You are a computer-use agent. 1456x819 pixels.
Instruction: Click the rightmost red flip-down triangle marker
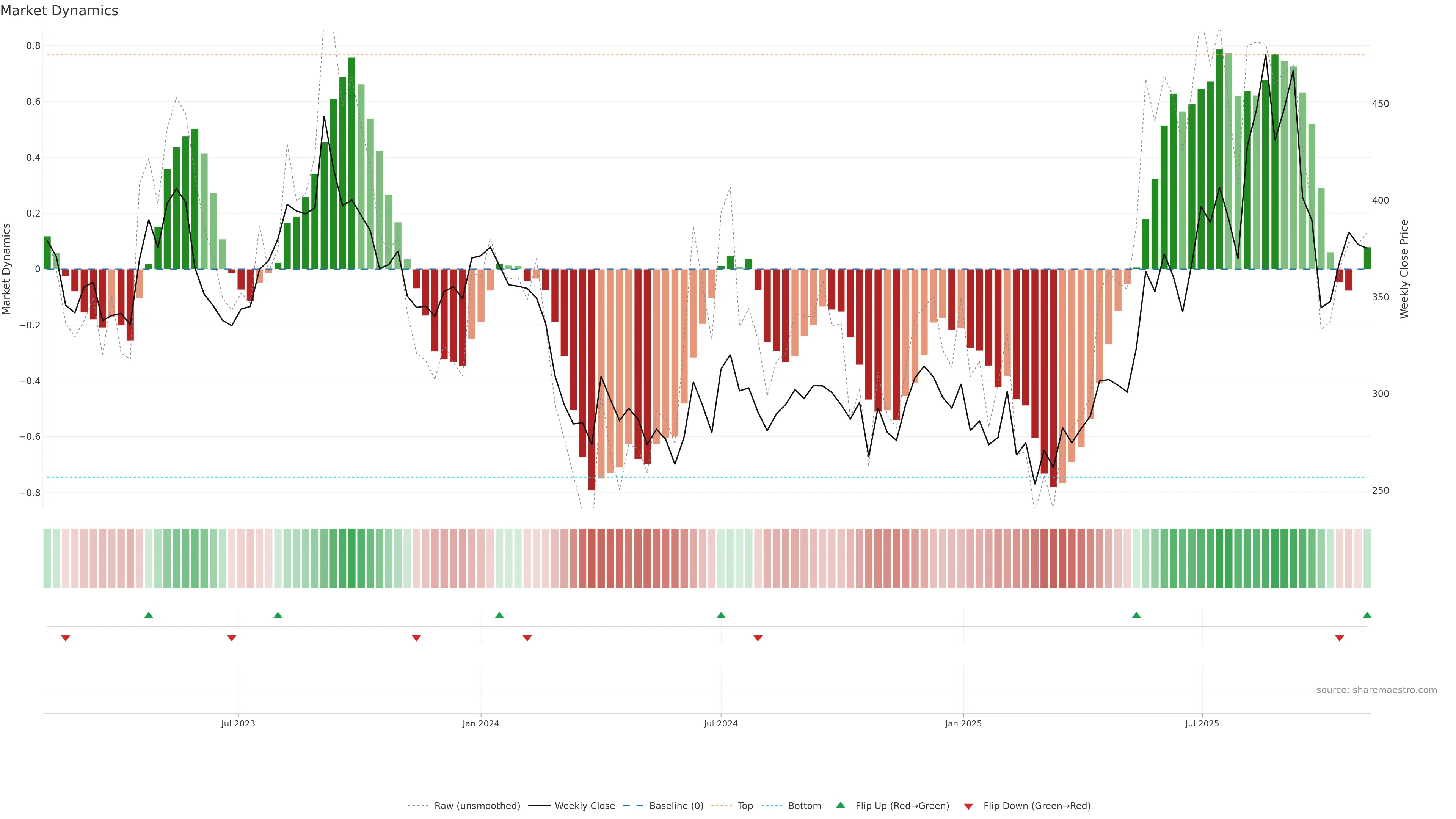coord(1339,638)
